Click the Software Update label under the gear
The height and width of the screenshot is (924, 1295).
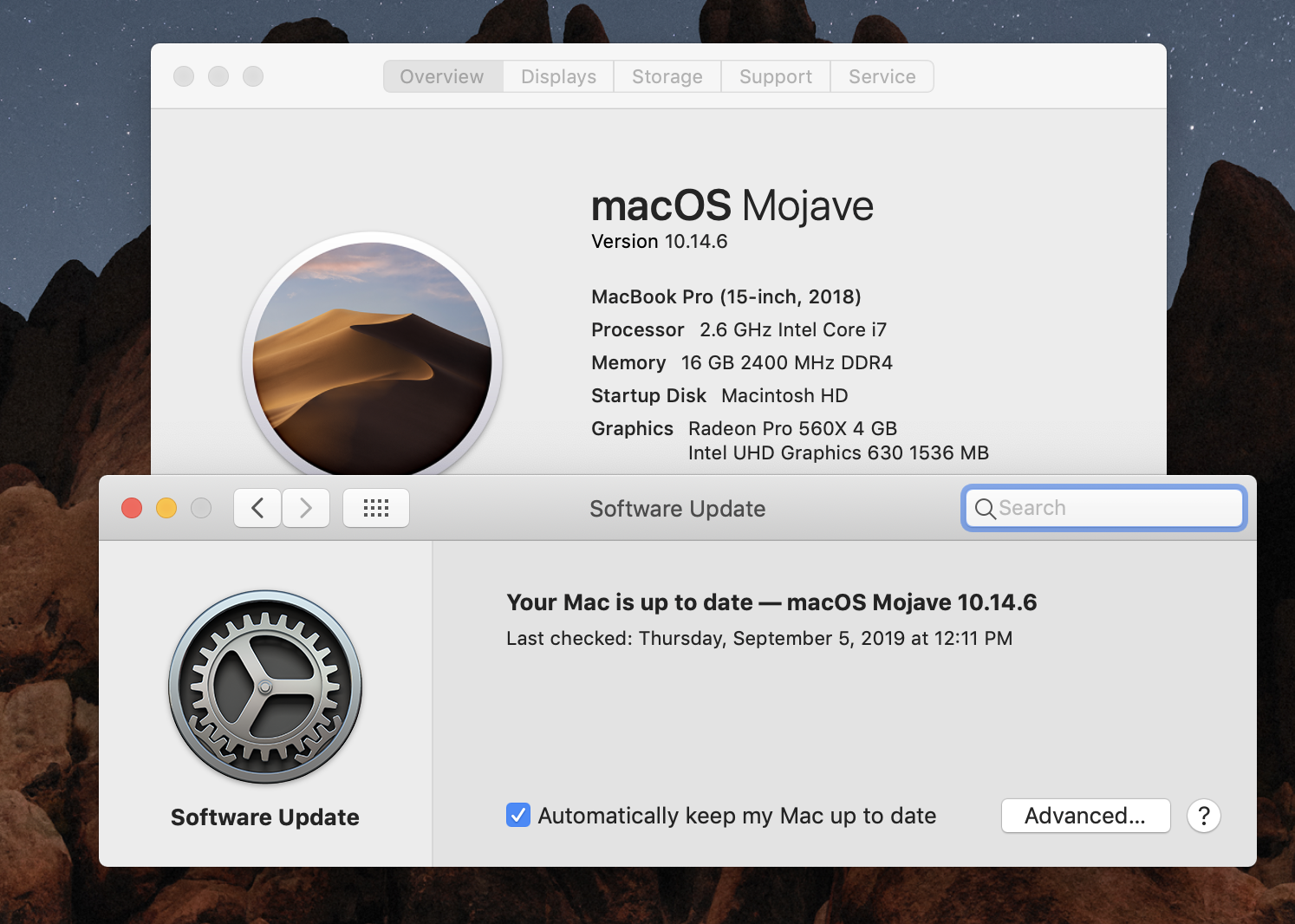pyautogui.click(x=265, y=817)
